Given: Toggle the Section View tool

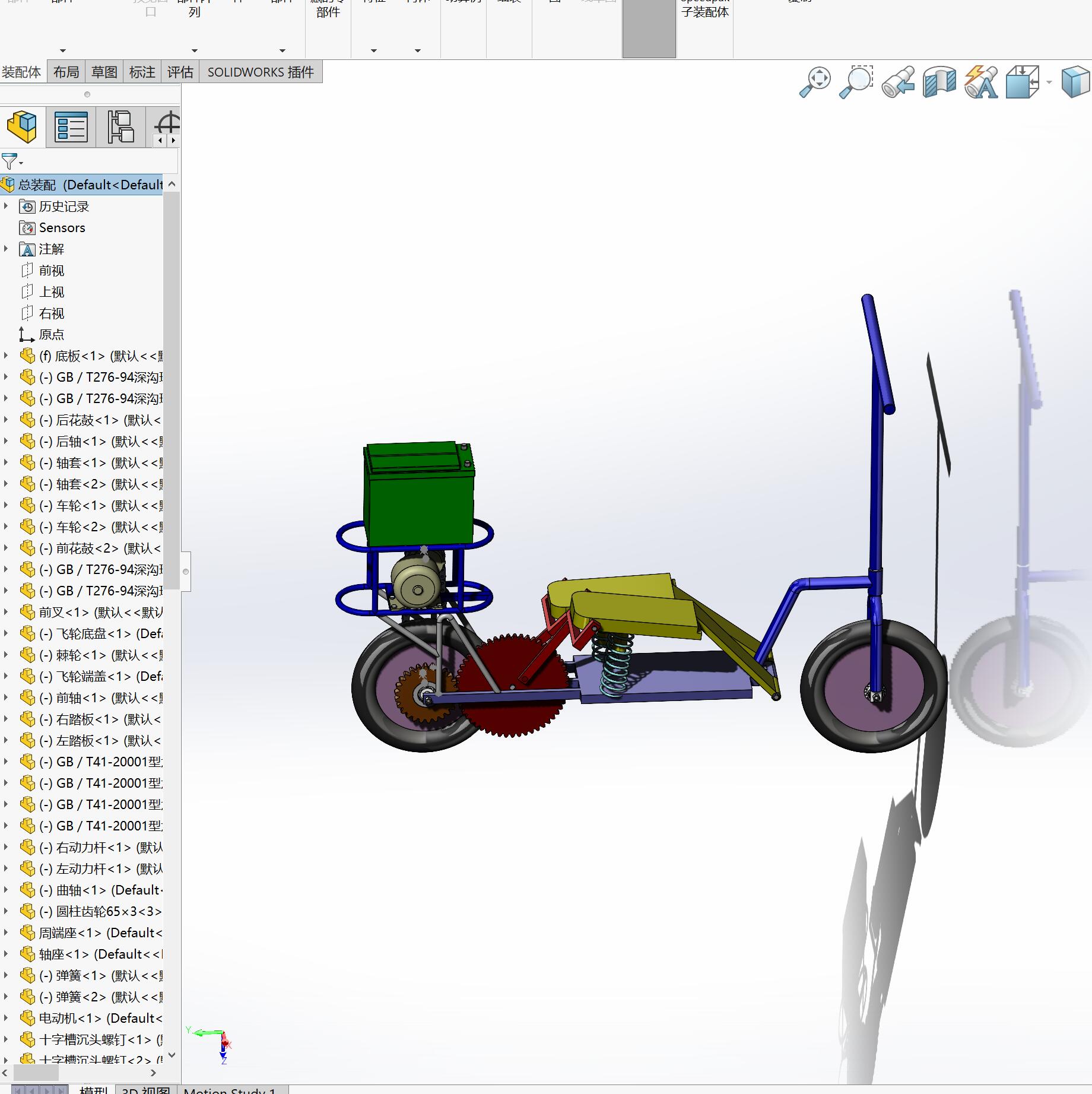Looking at the screenshot, I should (x=939, y=82).
